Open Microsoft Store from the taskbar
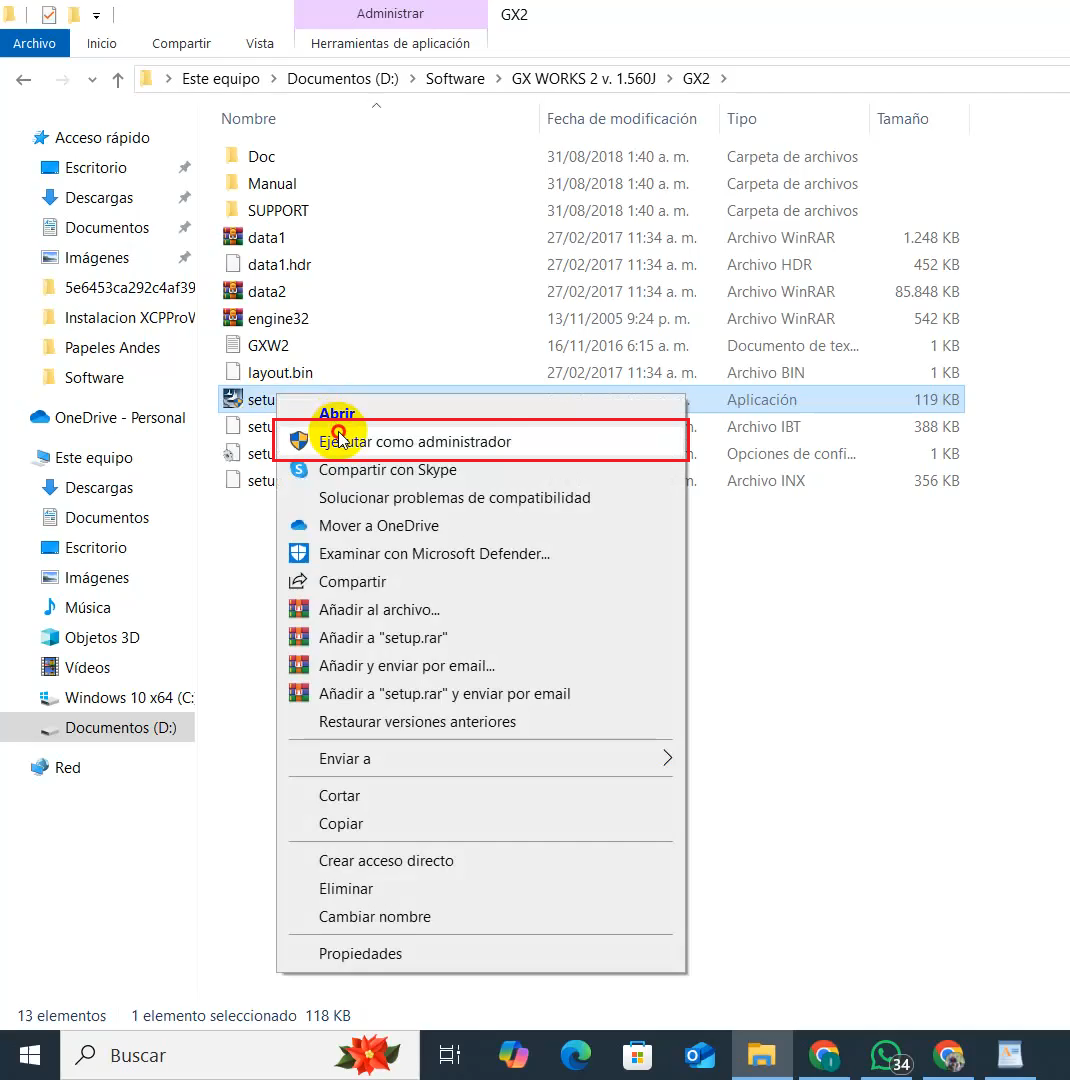 pyautogui.click(x=637, y=1055)
